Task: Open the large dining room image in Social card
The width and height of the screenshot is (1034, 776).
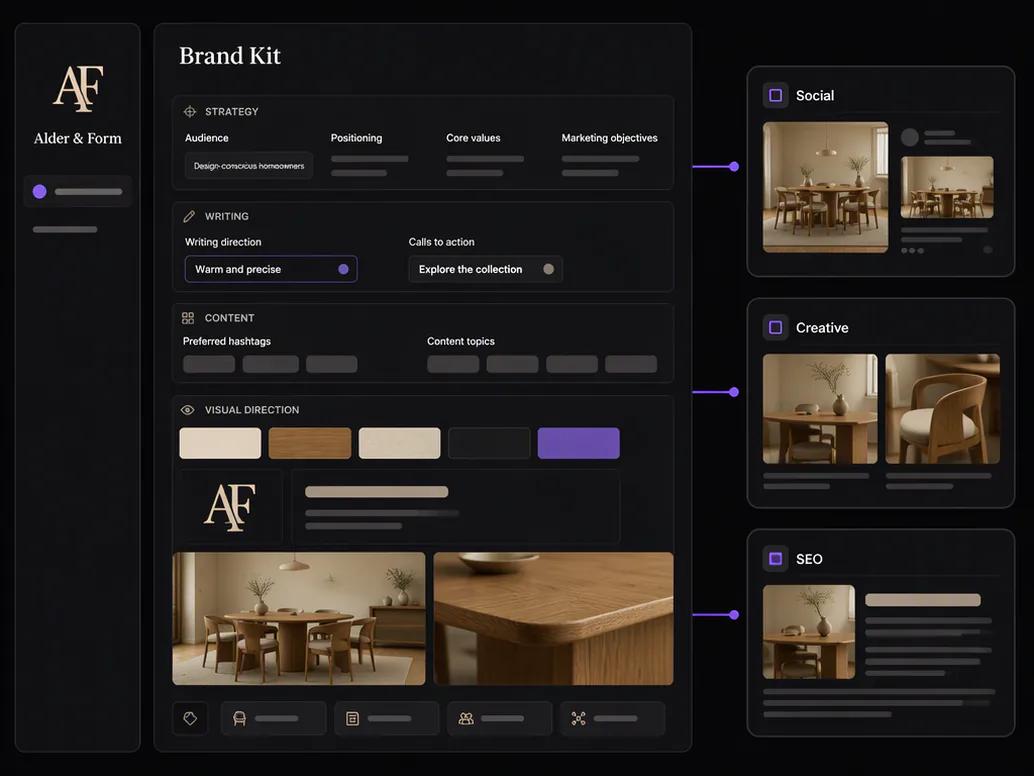Action: (826, 187)
